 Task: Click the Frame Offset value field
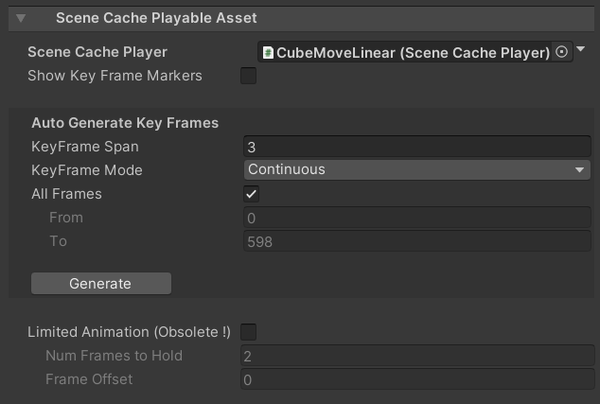point(416,380)
